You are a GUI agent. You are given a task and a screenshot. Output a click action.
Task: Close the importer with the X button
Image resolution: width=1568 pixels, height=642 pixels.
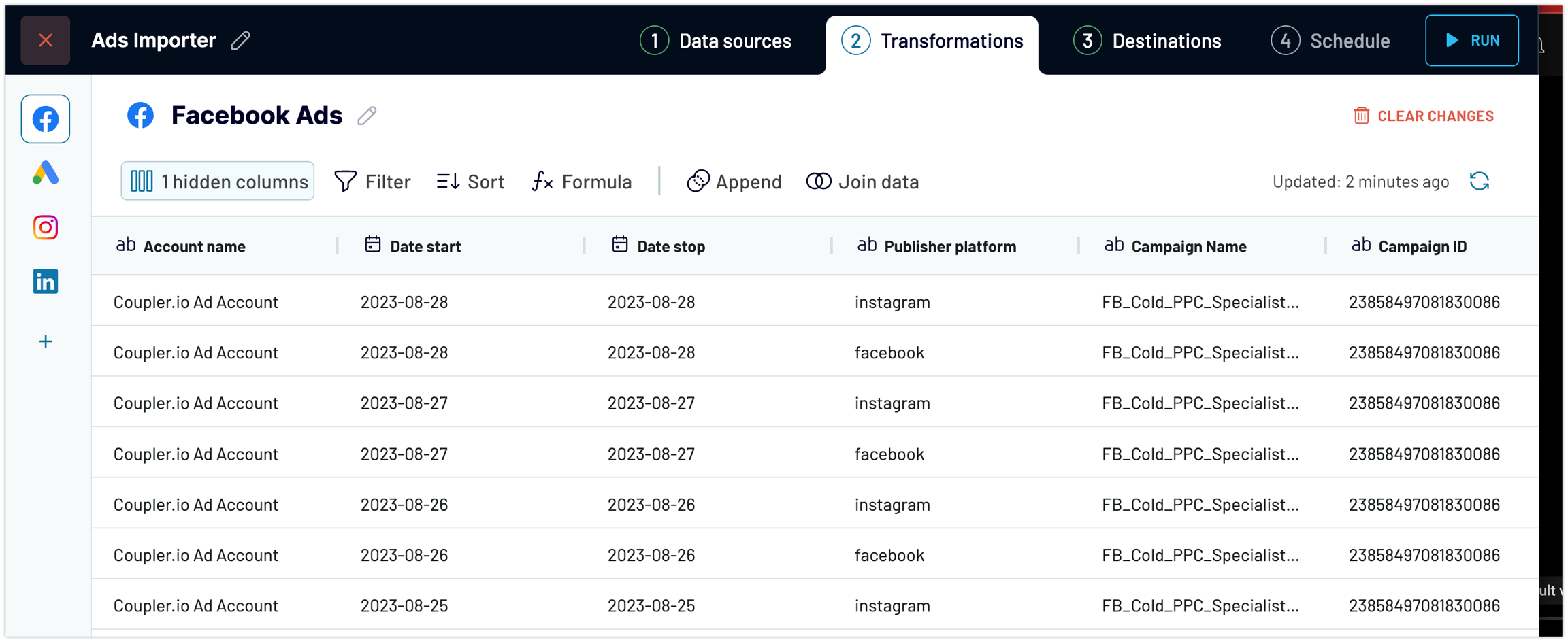pos(45,41)
